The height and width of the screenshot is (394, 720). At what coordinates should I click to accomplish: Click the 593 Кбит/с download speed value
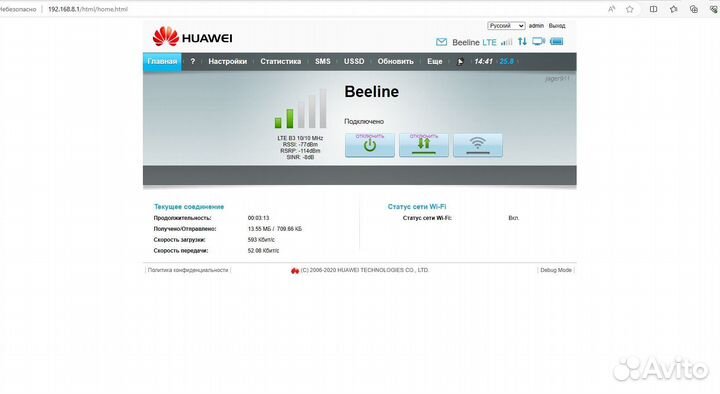pos(261,240)
